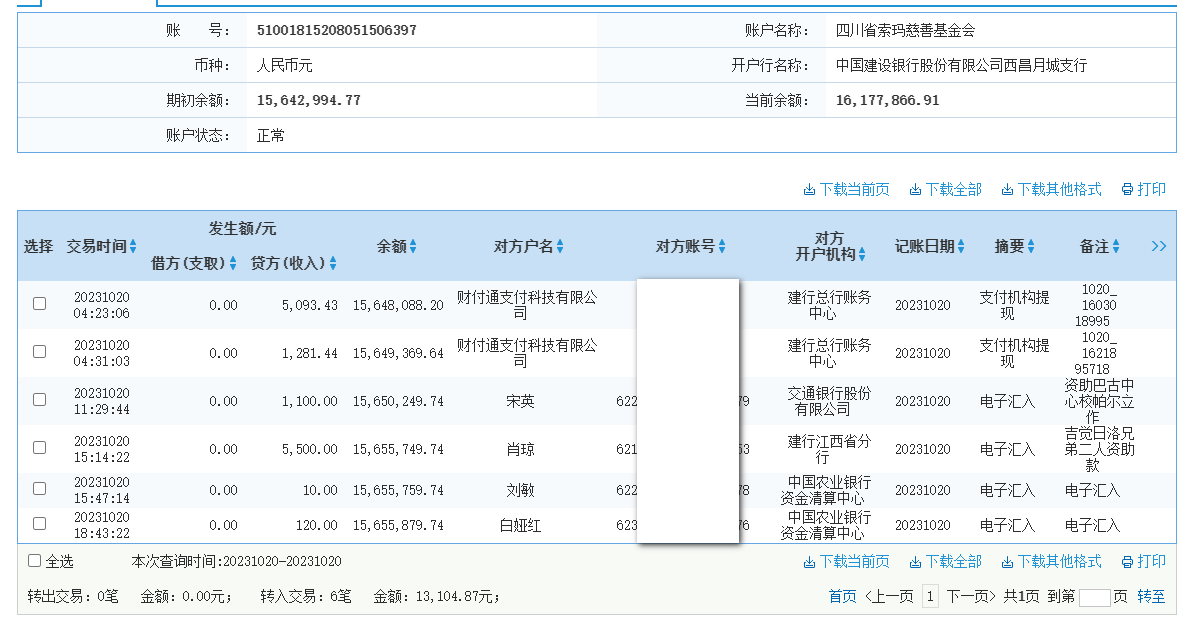Click institution 交通银行股份有限公司
This screenshot has width=1178, height=621.
click(829, 401)
